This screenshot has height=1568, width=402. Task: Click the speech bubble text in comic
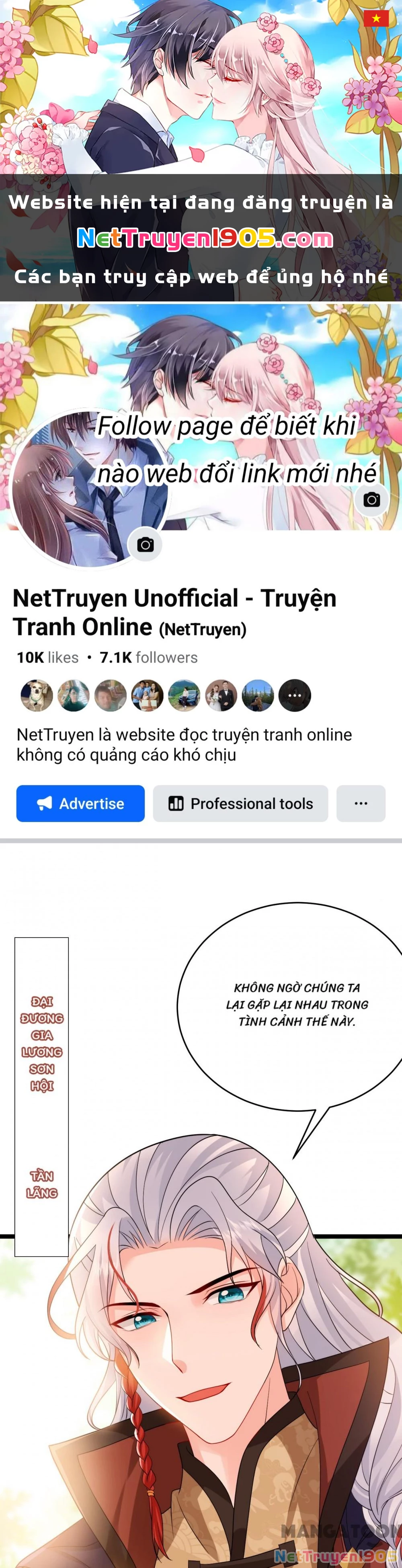(x=297, y=1004)
